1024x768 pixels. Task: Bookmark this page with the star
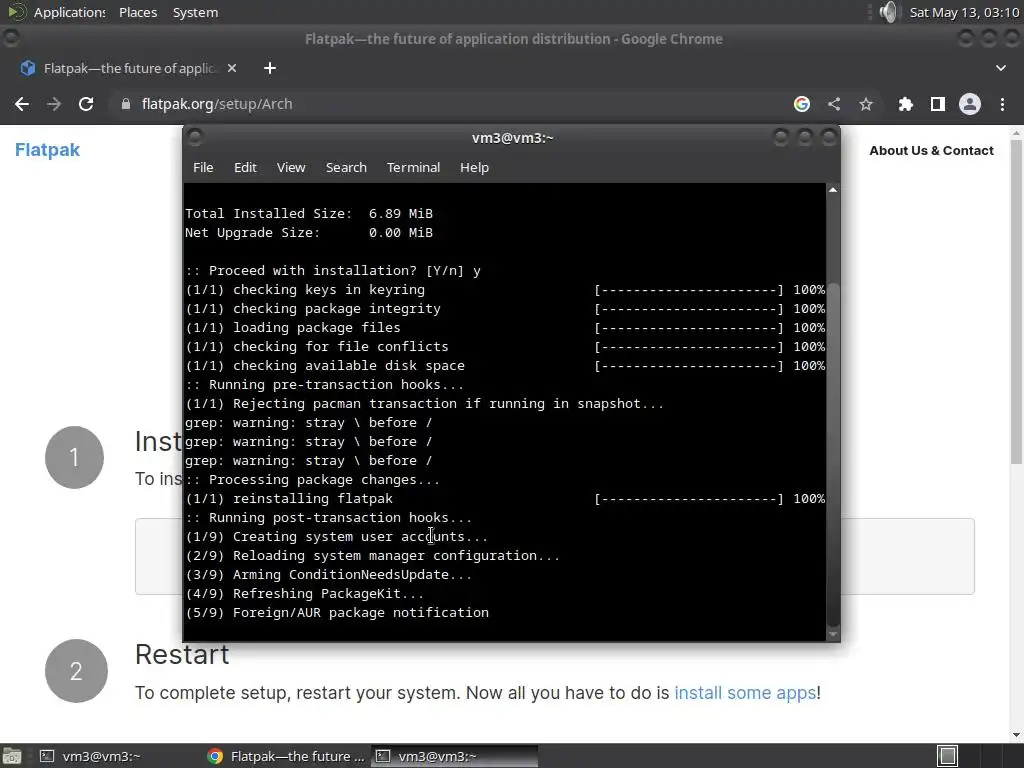865,104
